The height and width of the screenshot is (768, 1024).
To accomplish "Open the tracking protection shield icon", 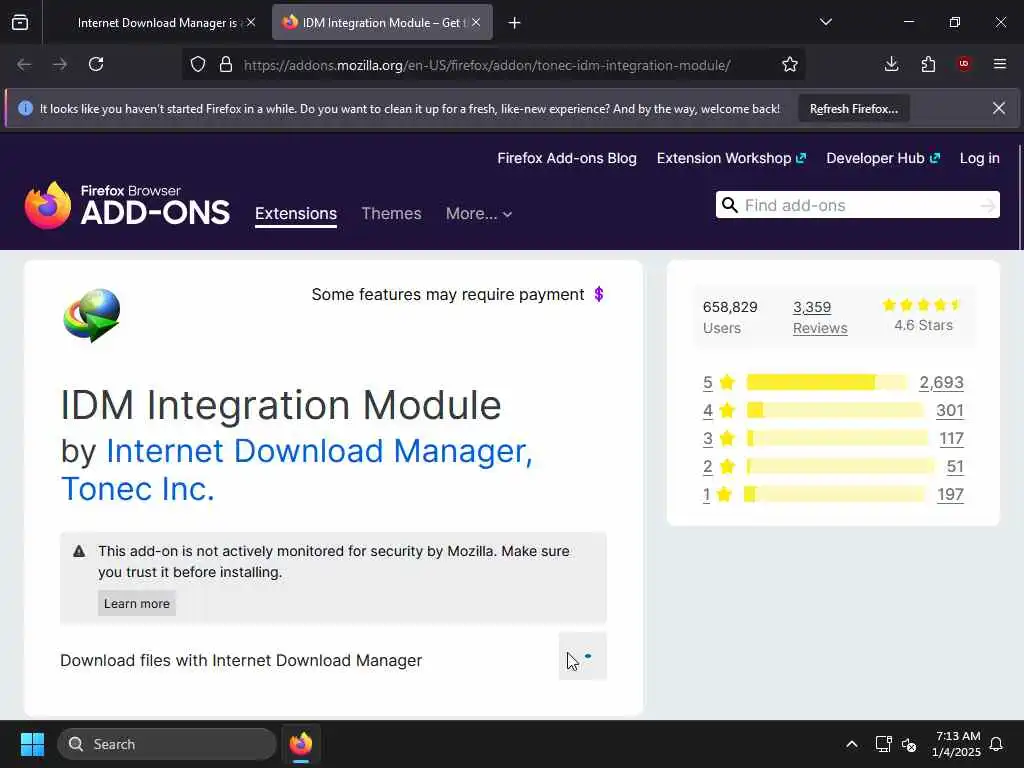I will 198,65.
